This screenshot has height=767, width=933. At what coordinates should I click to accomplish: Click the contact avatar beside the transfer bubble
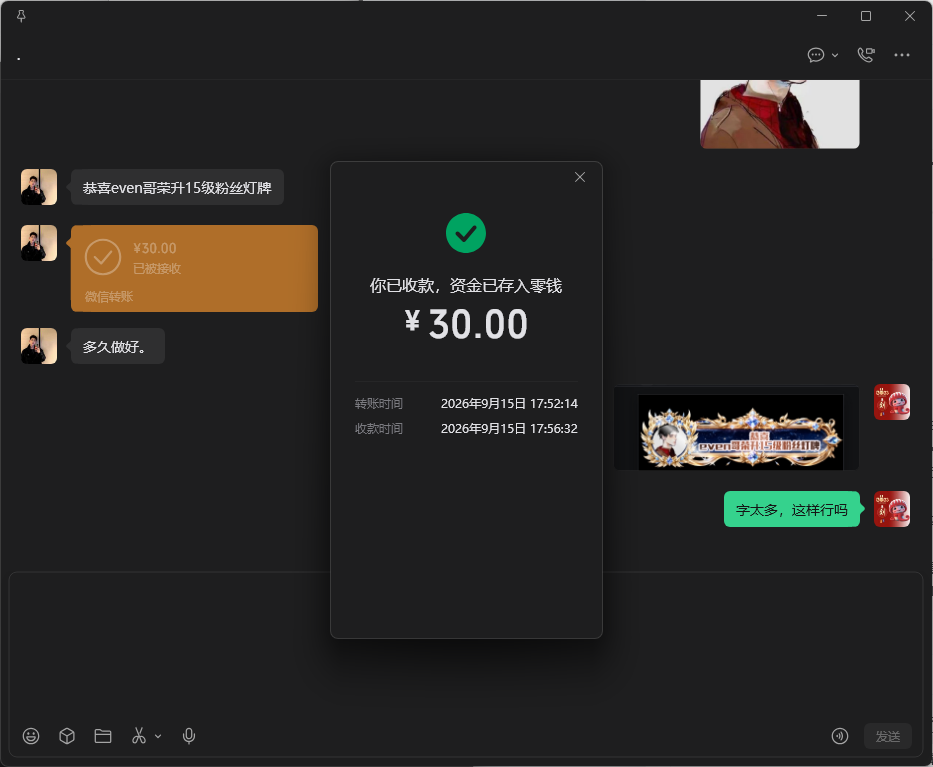[39, 243]
